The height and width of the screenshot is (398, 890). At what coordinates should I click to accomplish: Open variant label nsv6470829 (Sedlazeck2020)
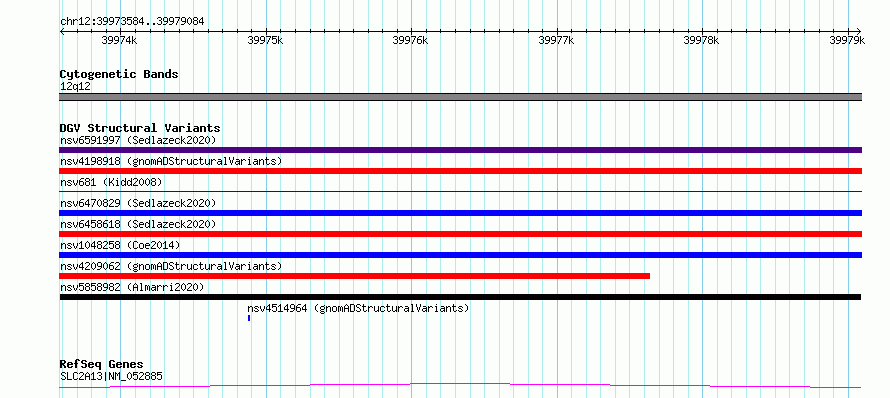[138, 203]
